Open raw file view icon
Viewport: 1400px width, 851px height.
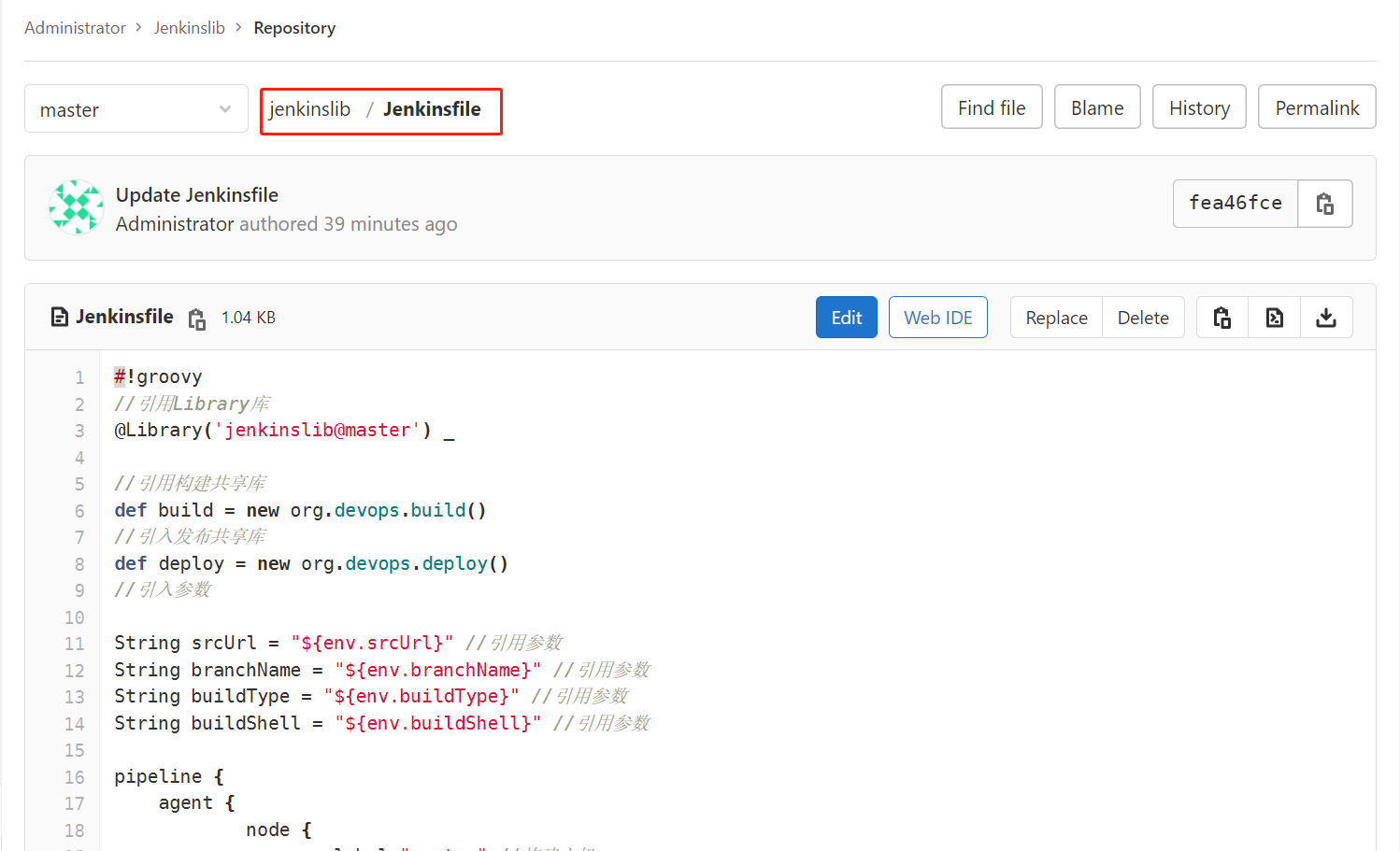(x=1275, y=318)
